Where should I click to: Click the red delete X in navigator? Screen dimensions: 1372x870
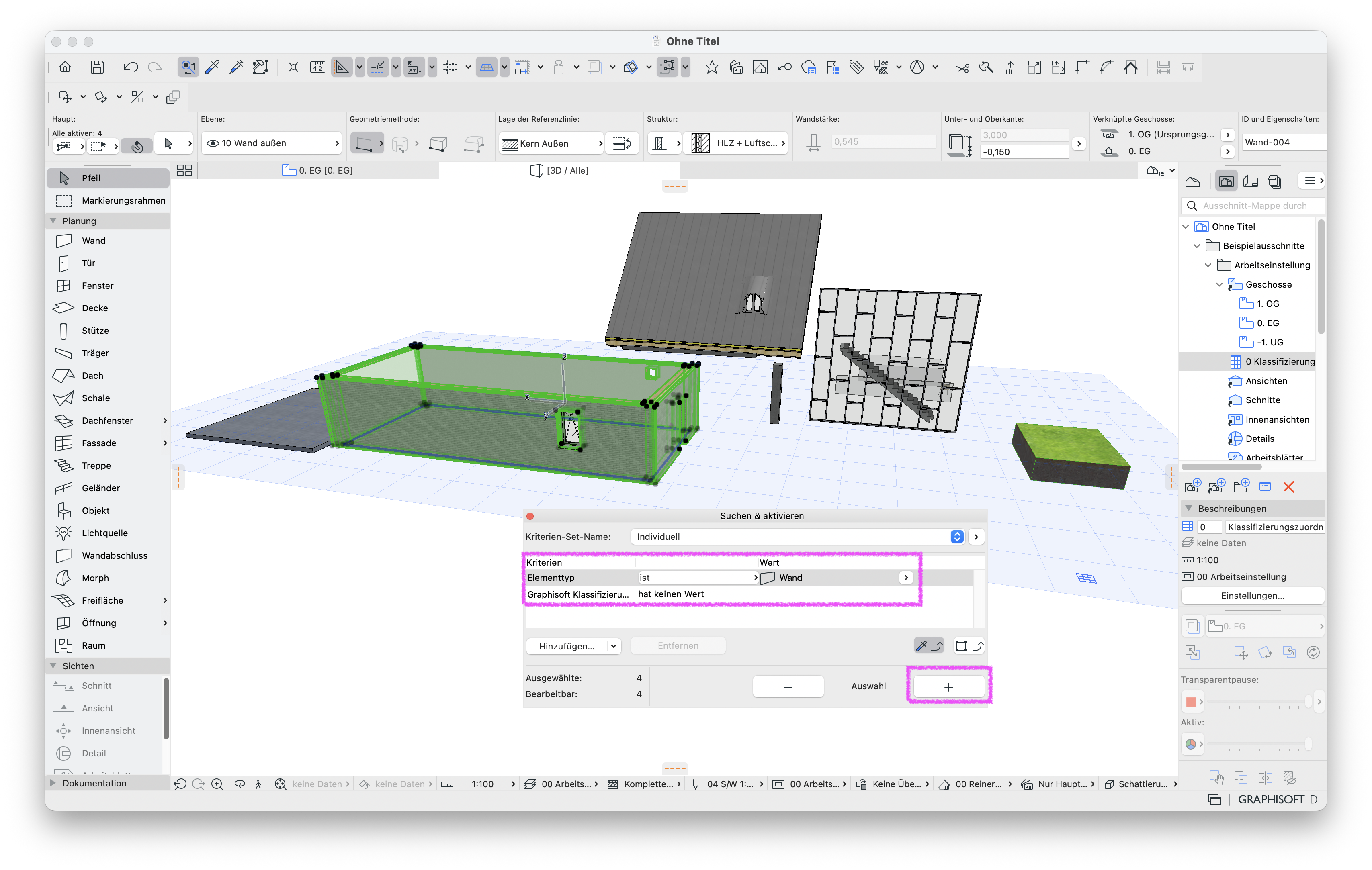point(1289,487)
